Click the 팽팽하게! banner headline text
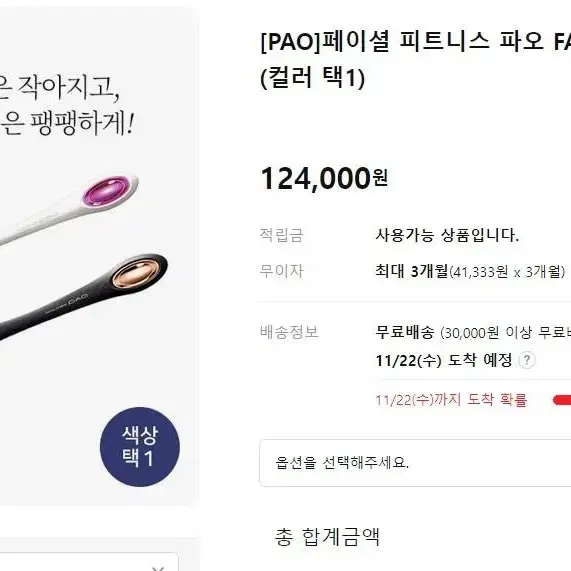Screen dimensions: 571x571 pyautogui.click(x=82, y=123)
